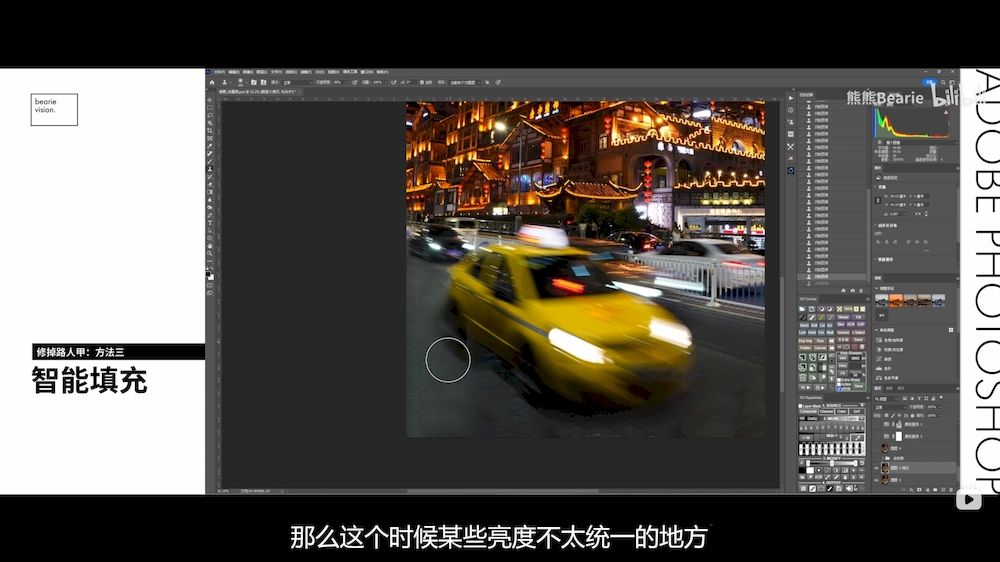Select the Crop tool

pos(210,131)
